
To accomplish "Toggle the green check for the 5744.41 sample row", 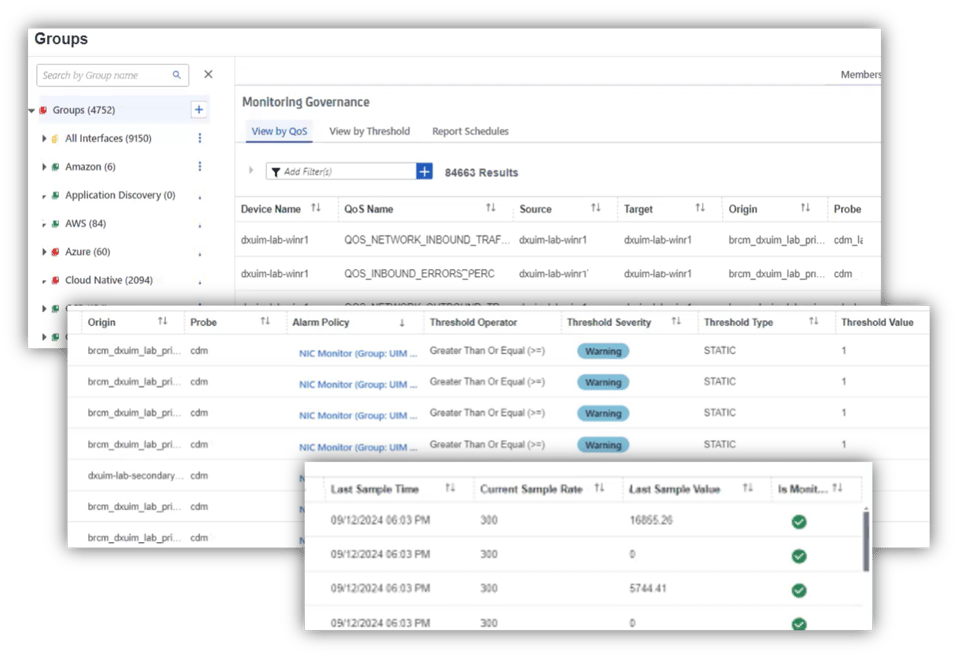I will click(x=798, y=588).
